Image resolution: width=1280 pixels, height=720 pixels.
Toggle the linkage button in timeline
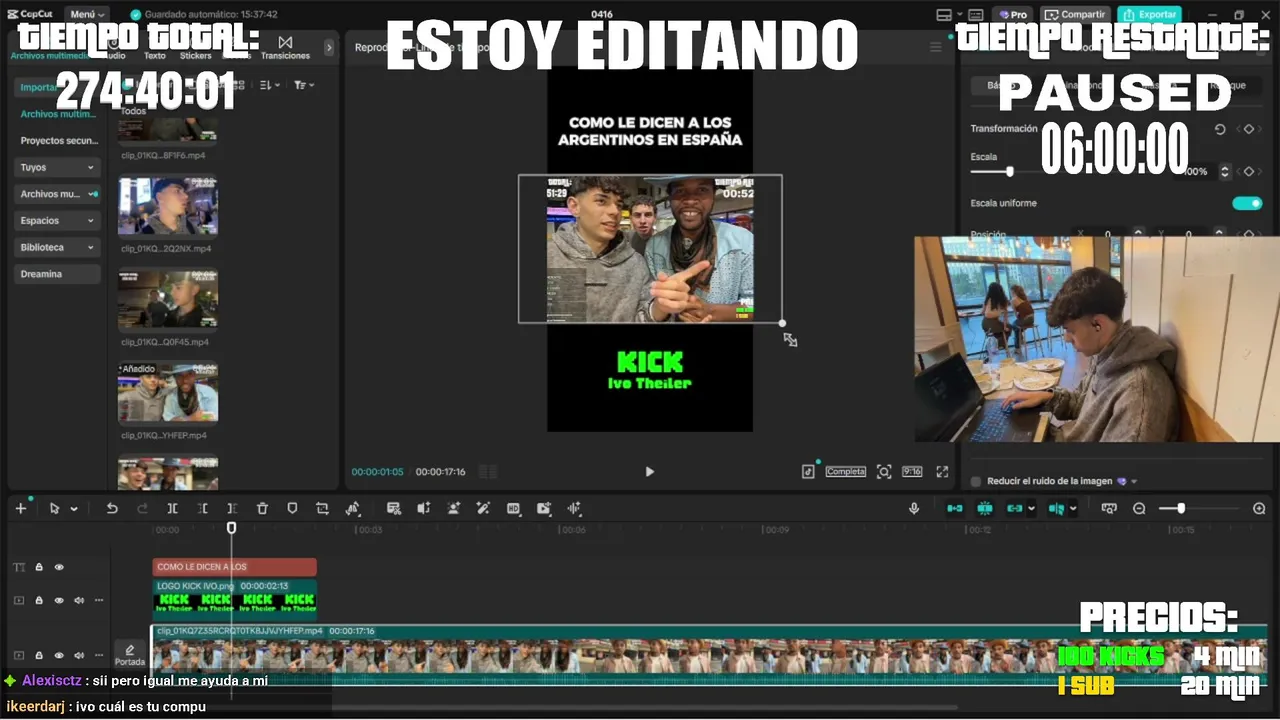coord(1015,508)
